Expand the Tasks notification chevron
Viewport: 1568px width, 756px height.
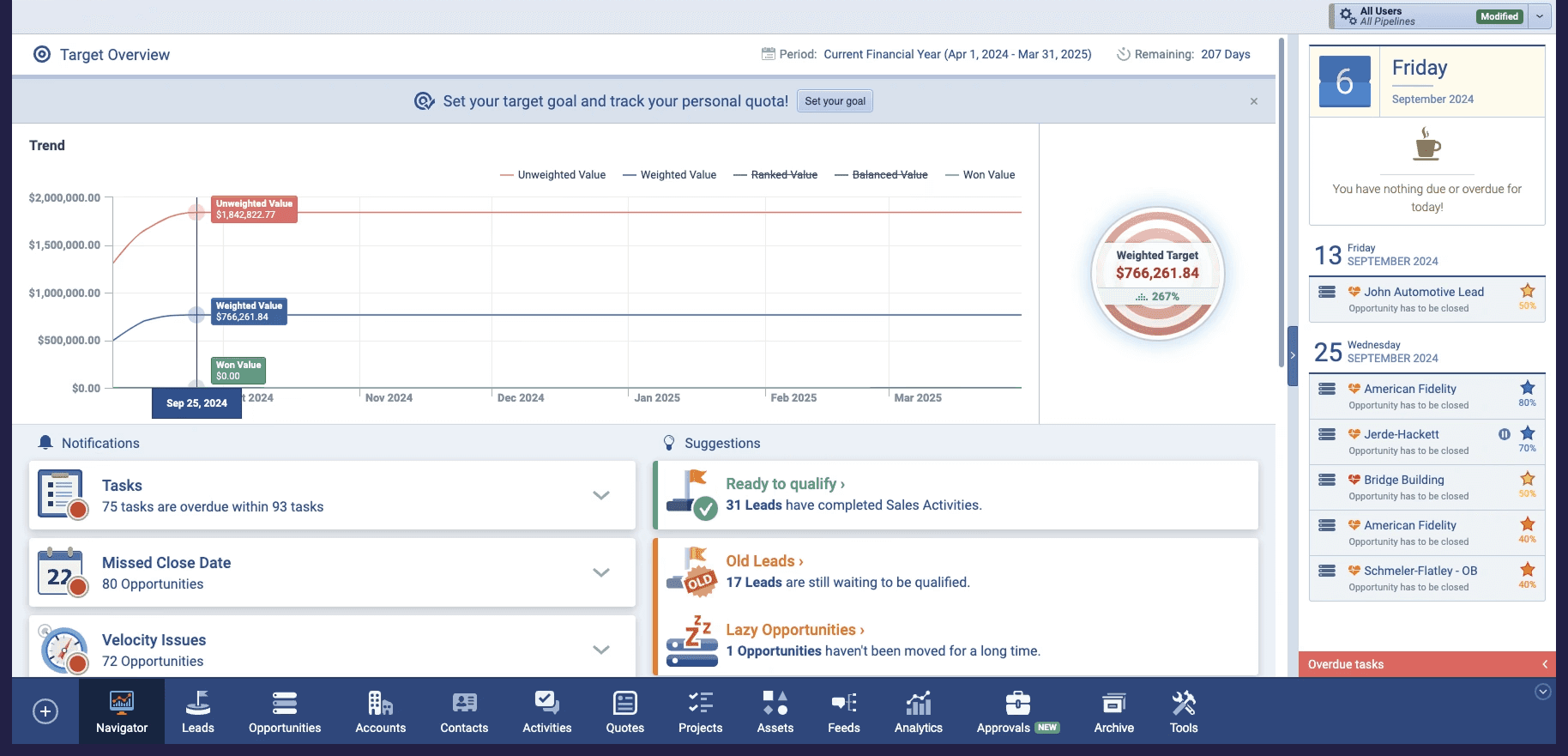tap(601, 495)
